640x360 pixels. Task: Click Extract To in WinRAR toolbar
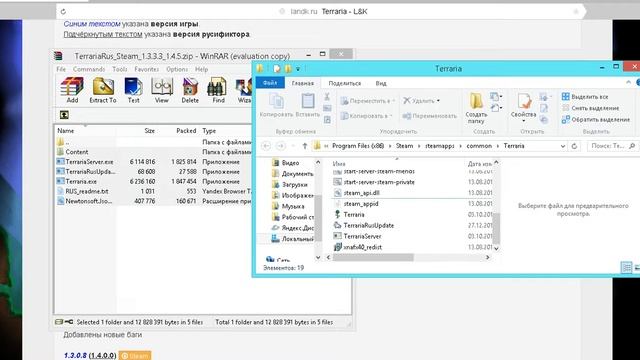point(103,90)
